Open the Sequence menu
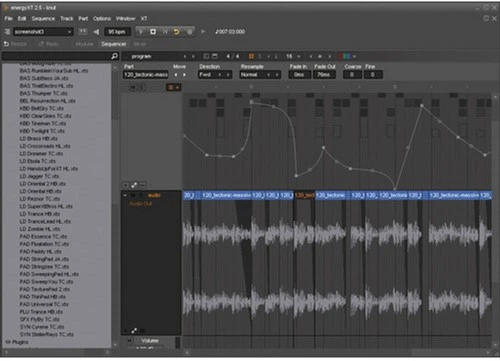Screen dimensions: 500x361 pos(43,18)
